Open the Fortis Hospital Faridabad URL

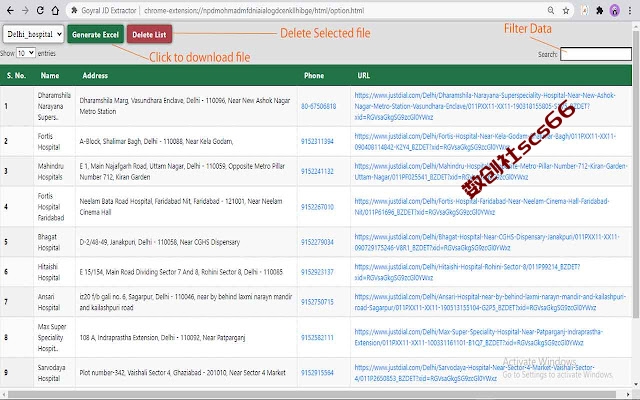pos(482,207)
